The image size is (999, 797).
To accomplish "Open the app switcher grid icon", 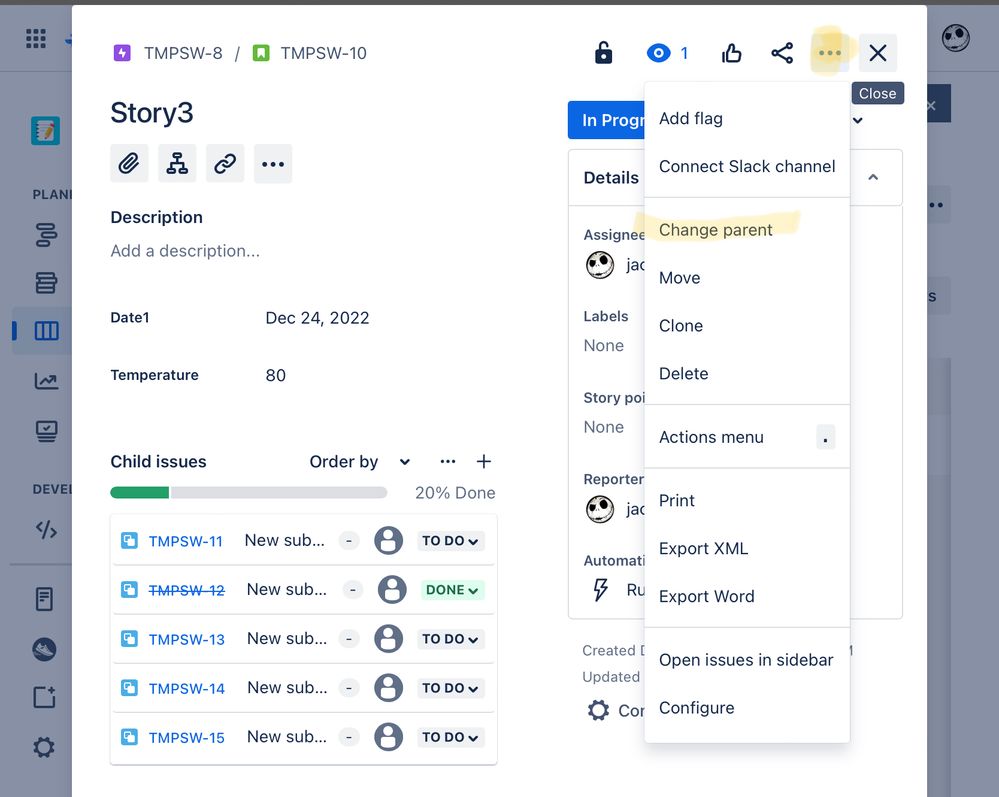I will click(x=36, y=38).
